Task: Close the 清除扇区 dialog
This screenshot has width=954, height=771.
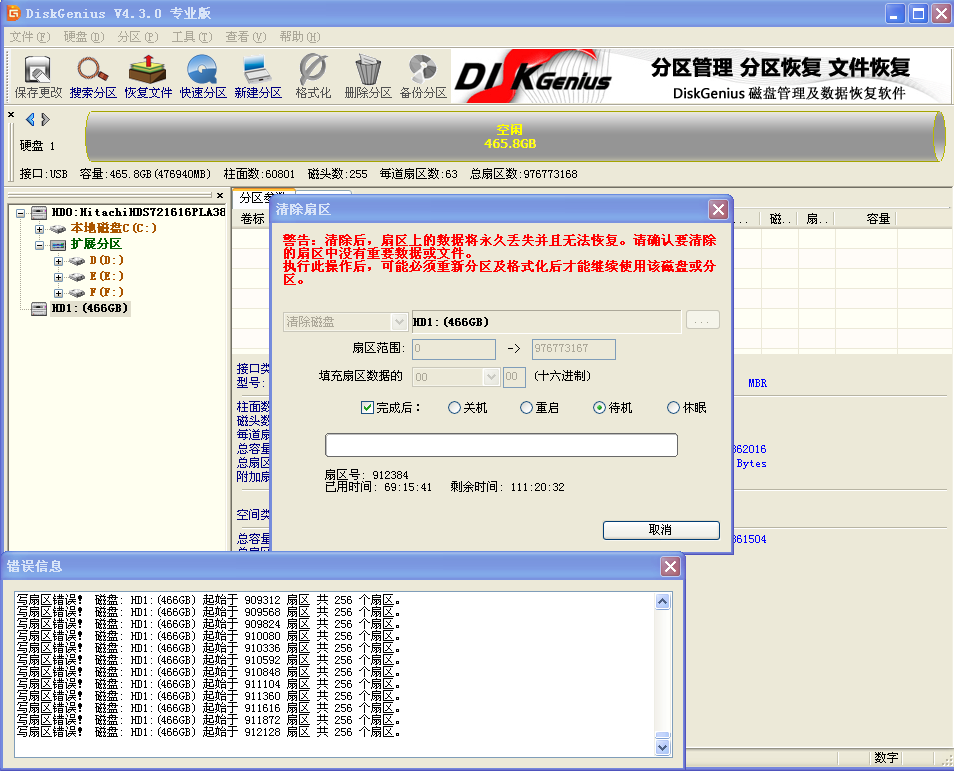Action: (x=718, y=209)
